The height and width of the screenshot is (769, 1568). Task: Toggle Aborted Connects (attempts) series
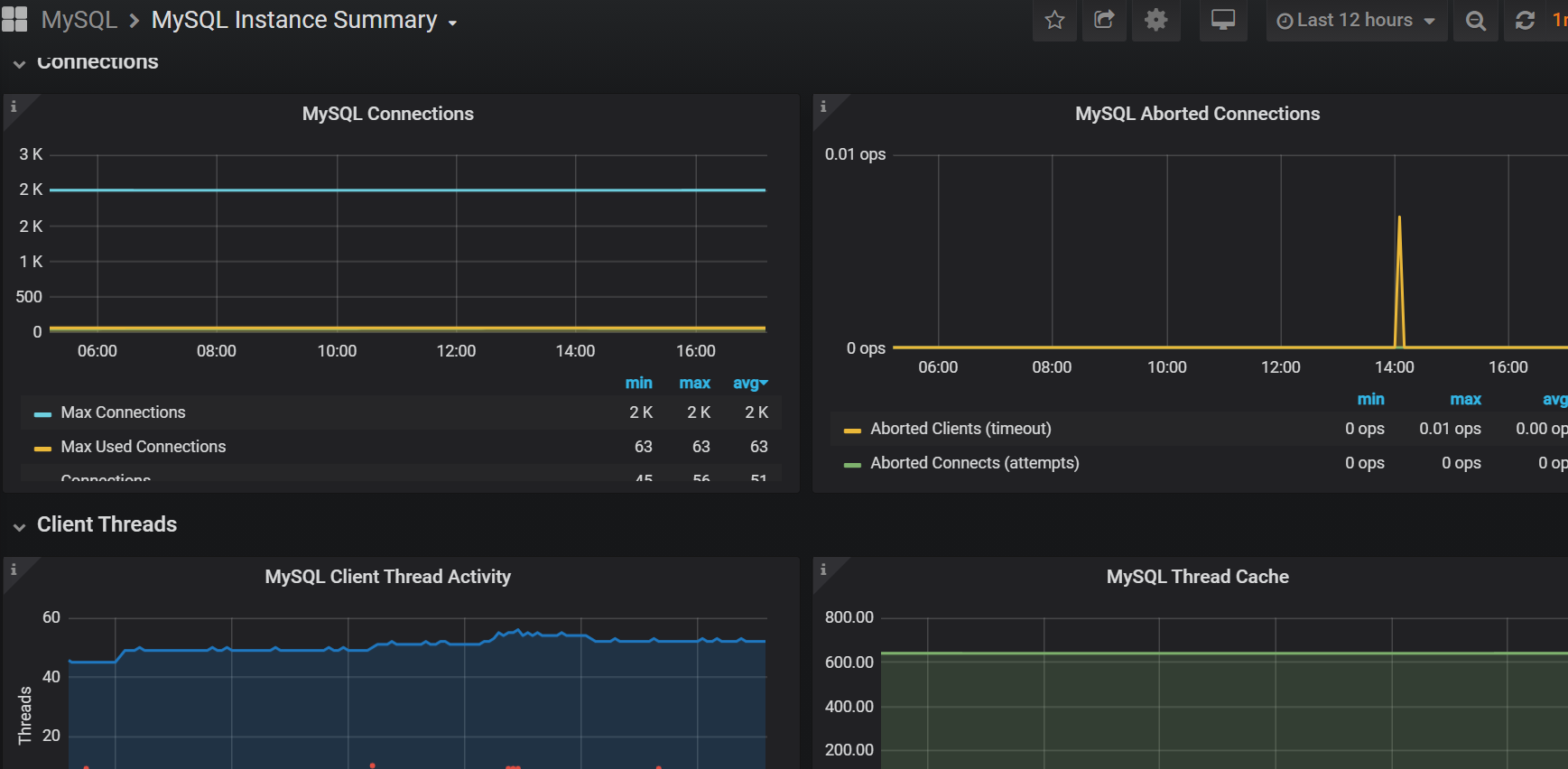tap(975, 463)
